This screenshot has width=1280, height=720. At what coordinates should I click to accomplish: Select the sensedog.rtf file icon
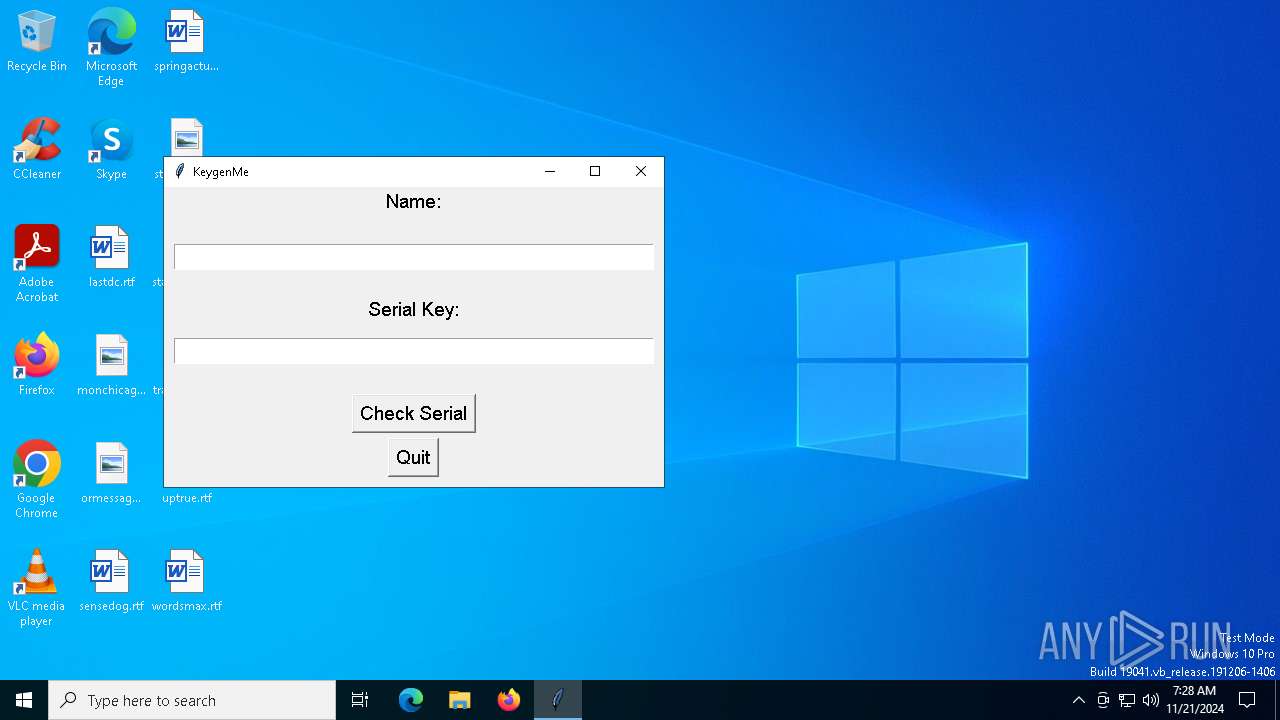click(x=111, y=581)
